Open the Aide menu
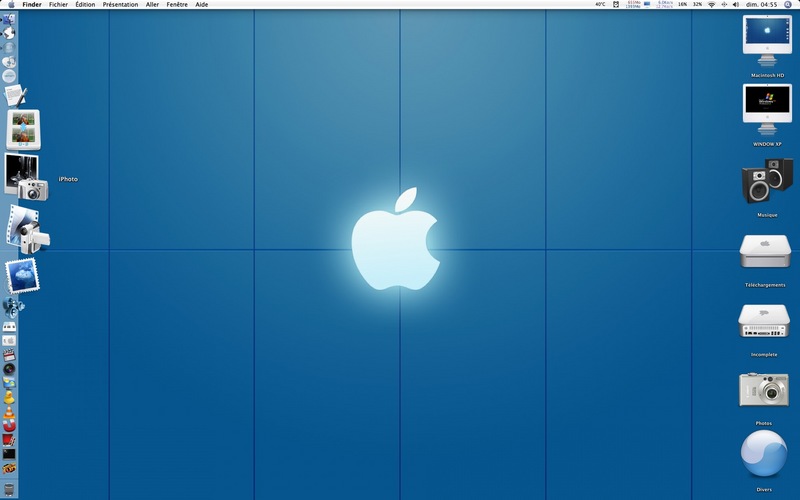This screenshot has height=500, width=800. click(202, 4)
